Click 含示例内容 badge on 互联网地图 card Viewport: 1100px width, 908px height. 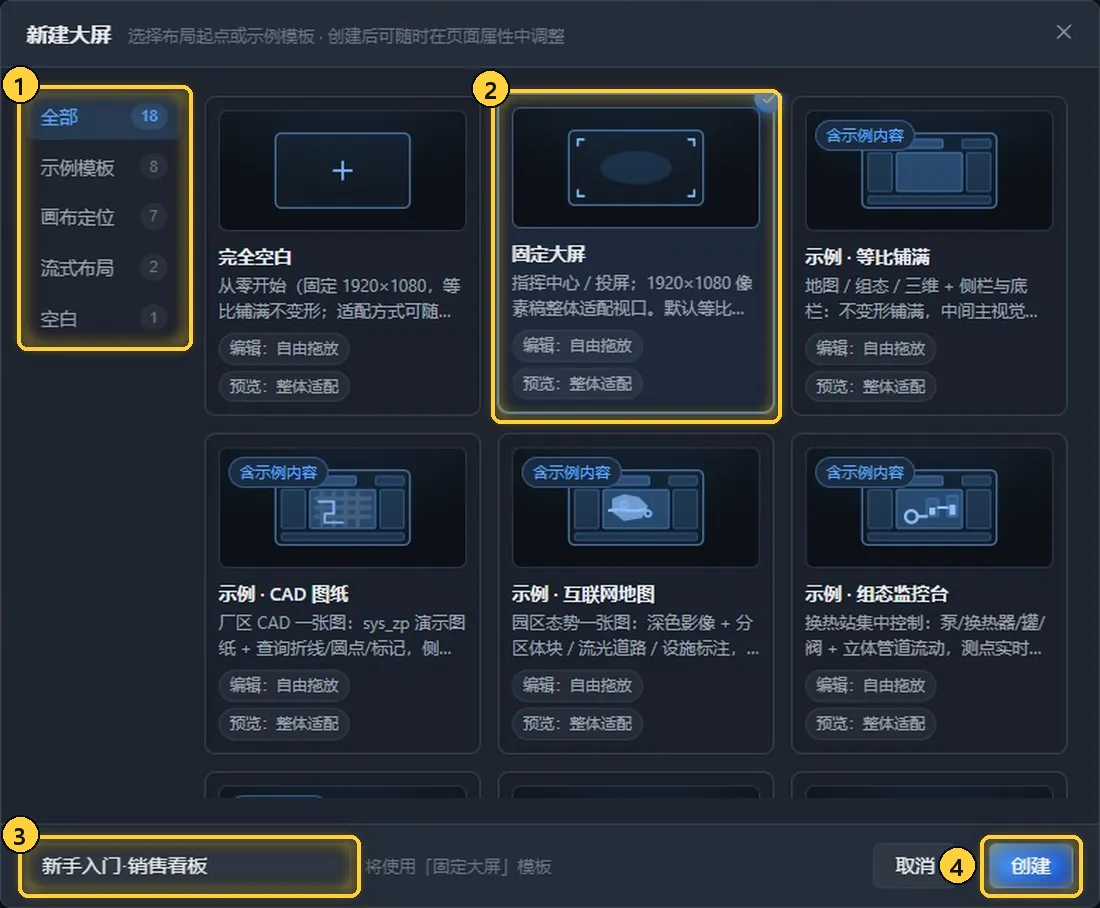tap(571, 472)
